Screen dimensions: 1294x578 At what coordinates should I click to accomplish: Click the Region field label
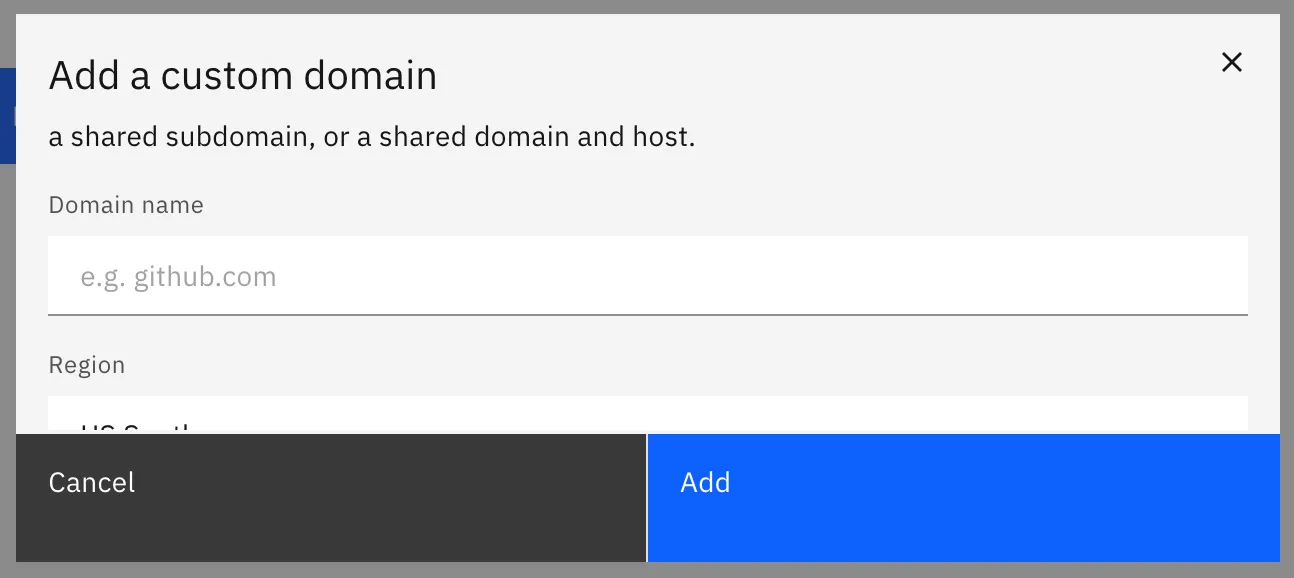tap(87, 365)
